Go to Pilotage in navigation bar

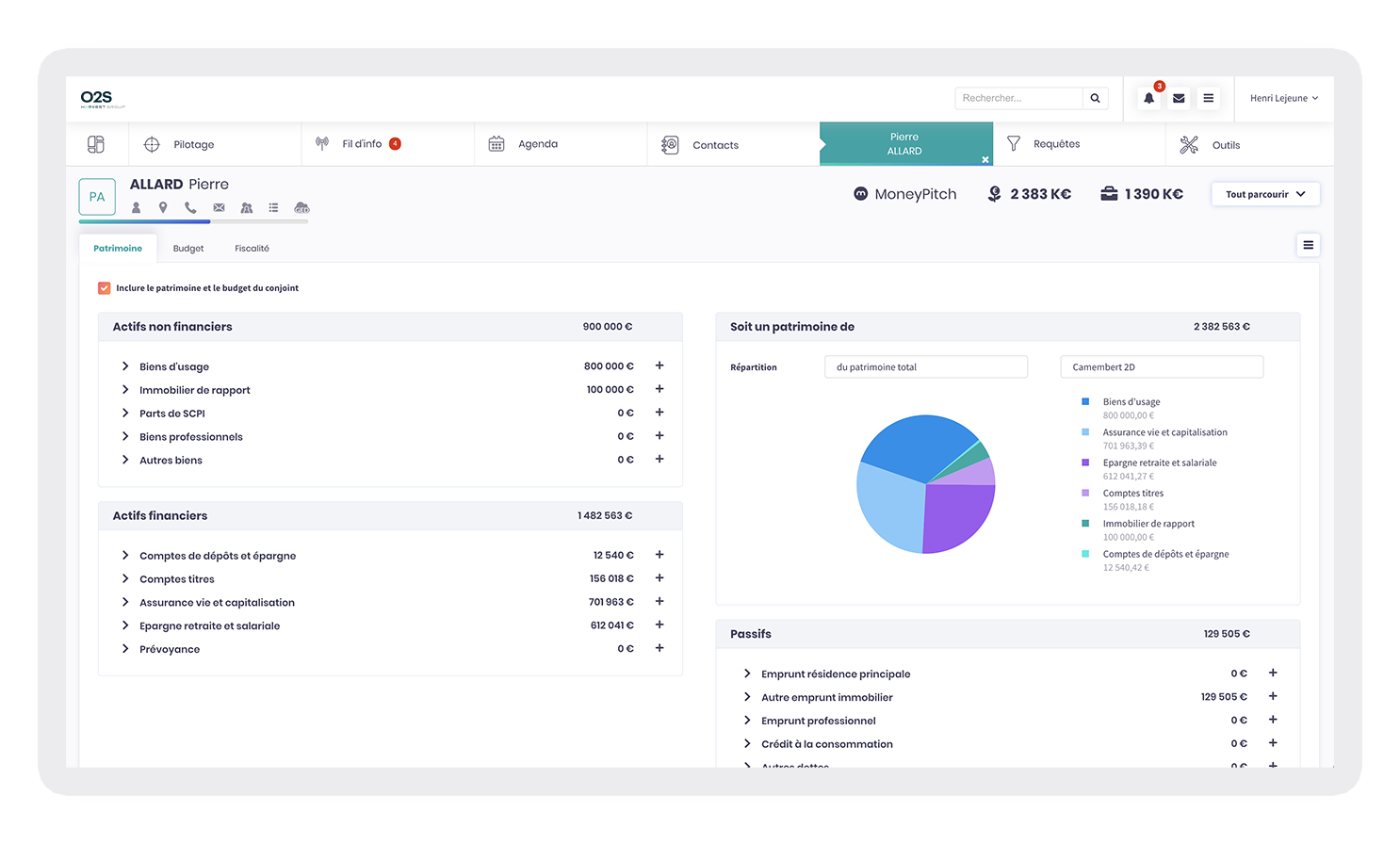(215, 144)
